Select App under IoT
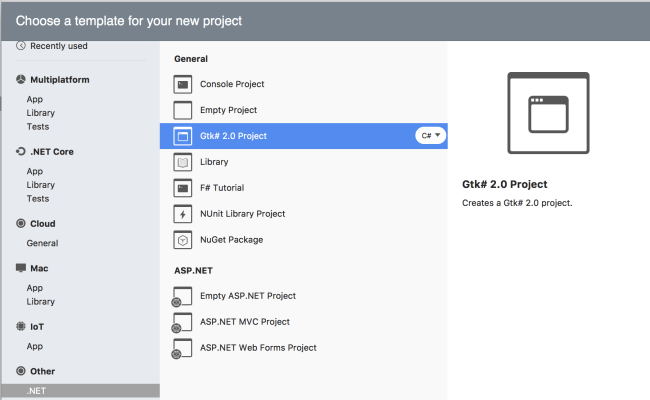This screenshot has width=650, height=400. [35, 346]
